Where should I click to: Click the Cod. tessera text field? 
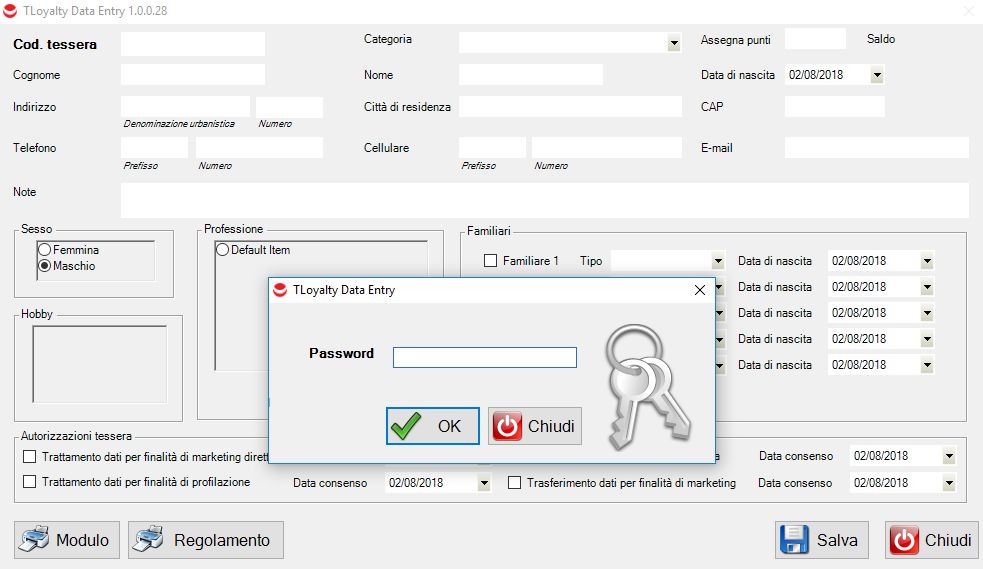click(x=192, y=44)
